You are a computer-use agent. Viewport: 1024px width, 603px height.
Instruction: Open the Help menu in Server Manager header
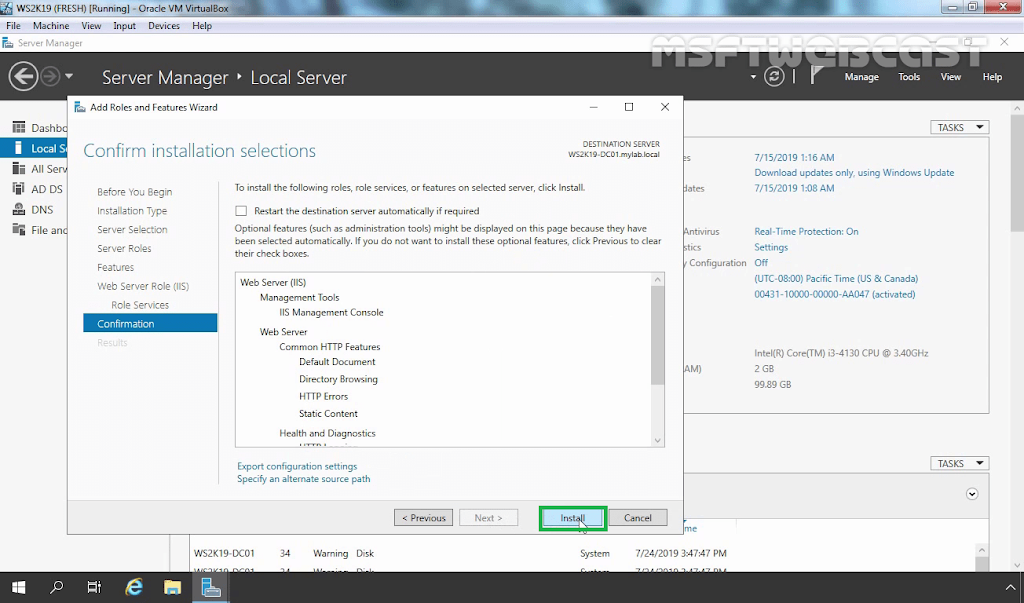[992, 77]
